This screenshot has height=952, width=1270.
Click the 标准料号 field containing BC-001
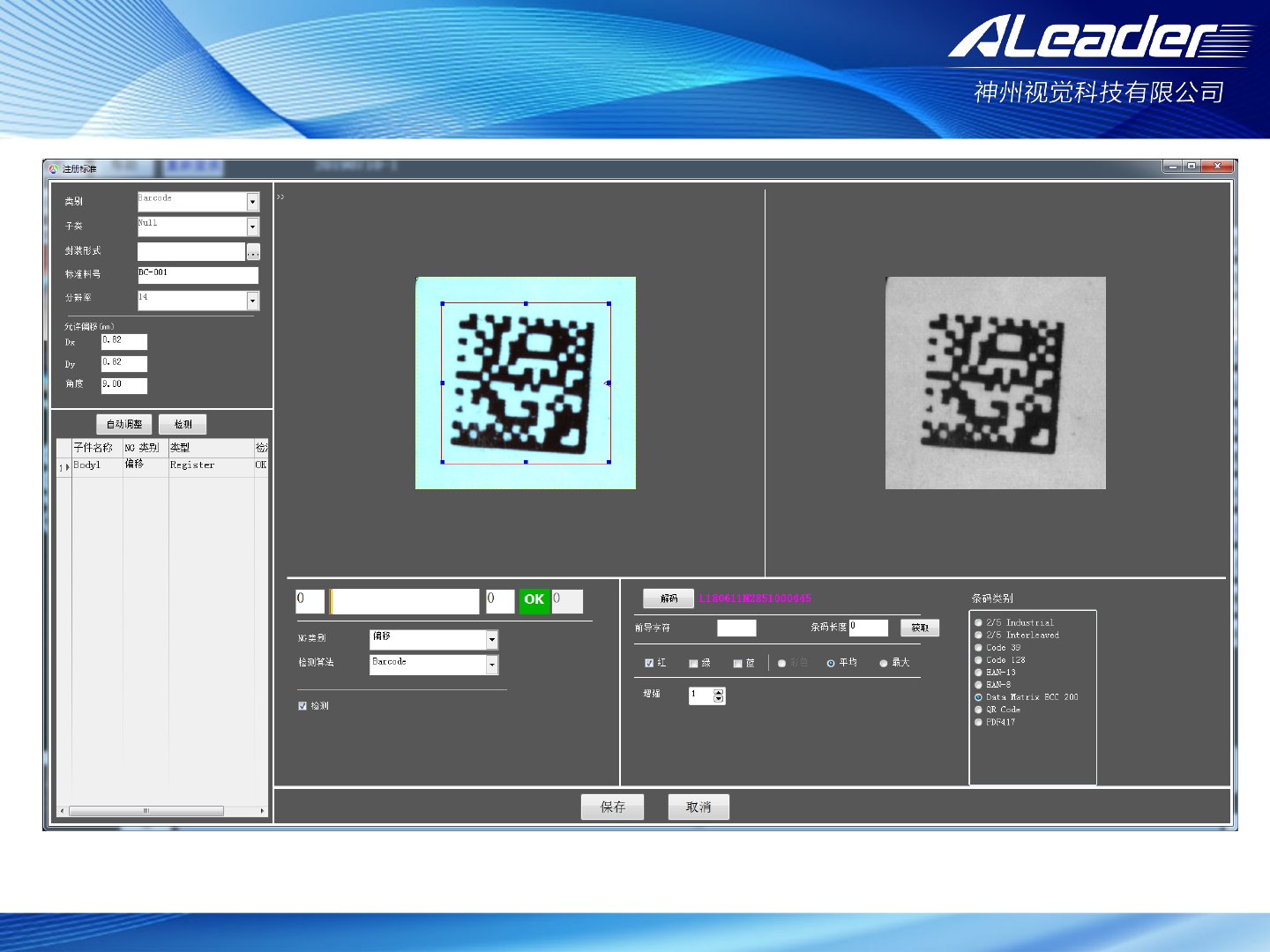198,275
